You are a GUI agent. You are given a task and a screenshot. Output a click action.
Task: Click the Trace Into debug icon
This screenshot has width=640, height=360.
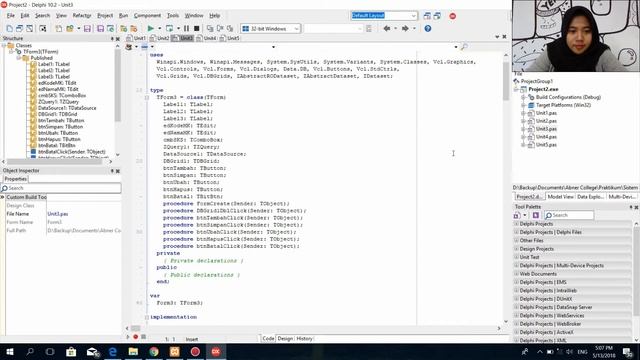(x=210, y=29)
